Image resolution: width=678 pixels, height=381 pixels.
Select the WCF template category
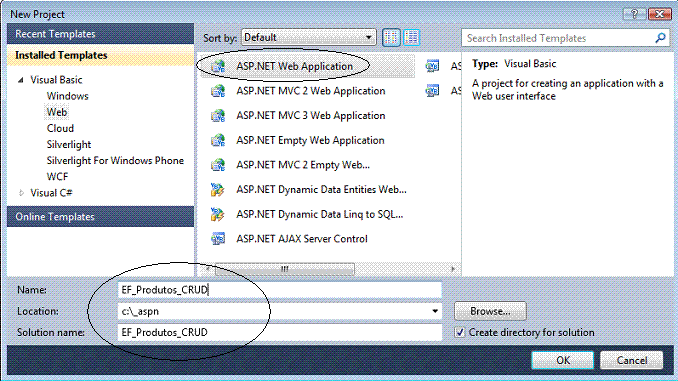tap(57, 176)
